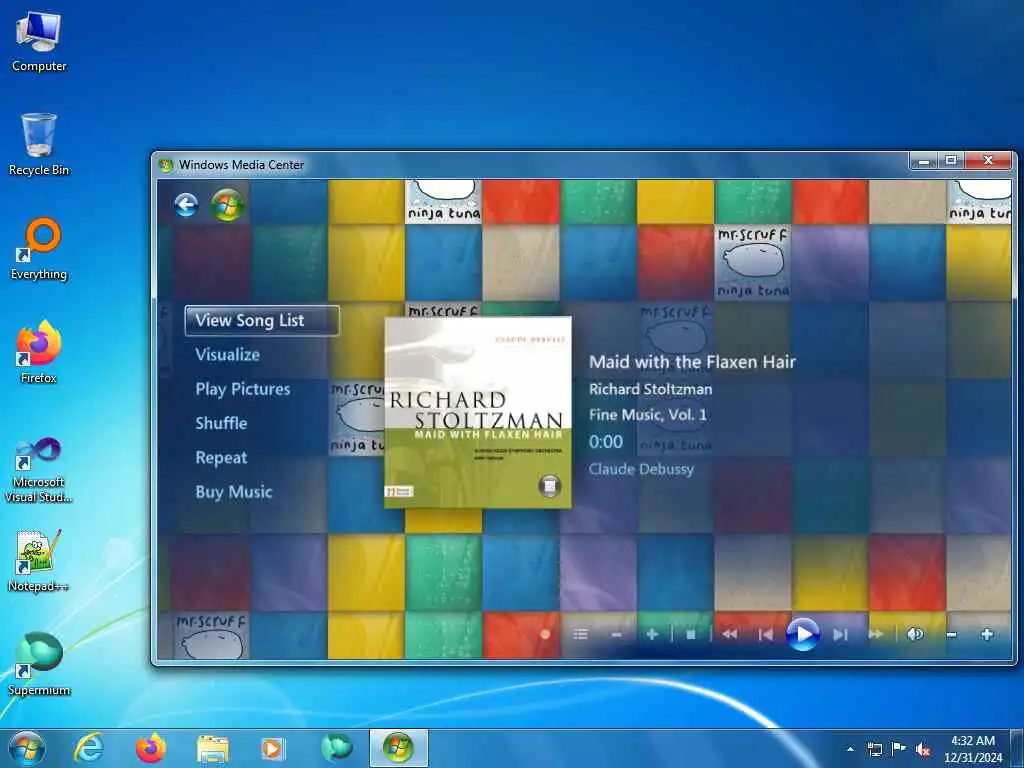Play Maid with the Flaxen Hair
Viewport: 1024px width, 768px height.
(803, 633)
